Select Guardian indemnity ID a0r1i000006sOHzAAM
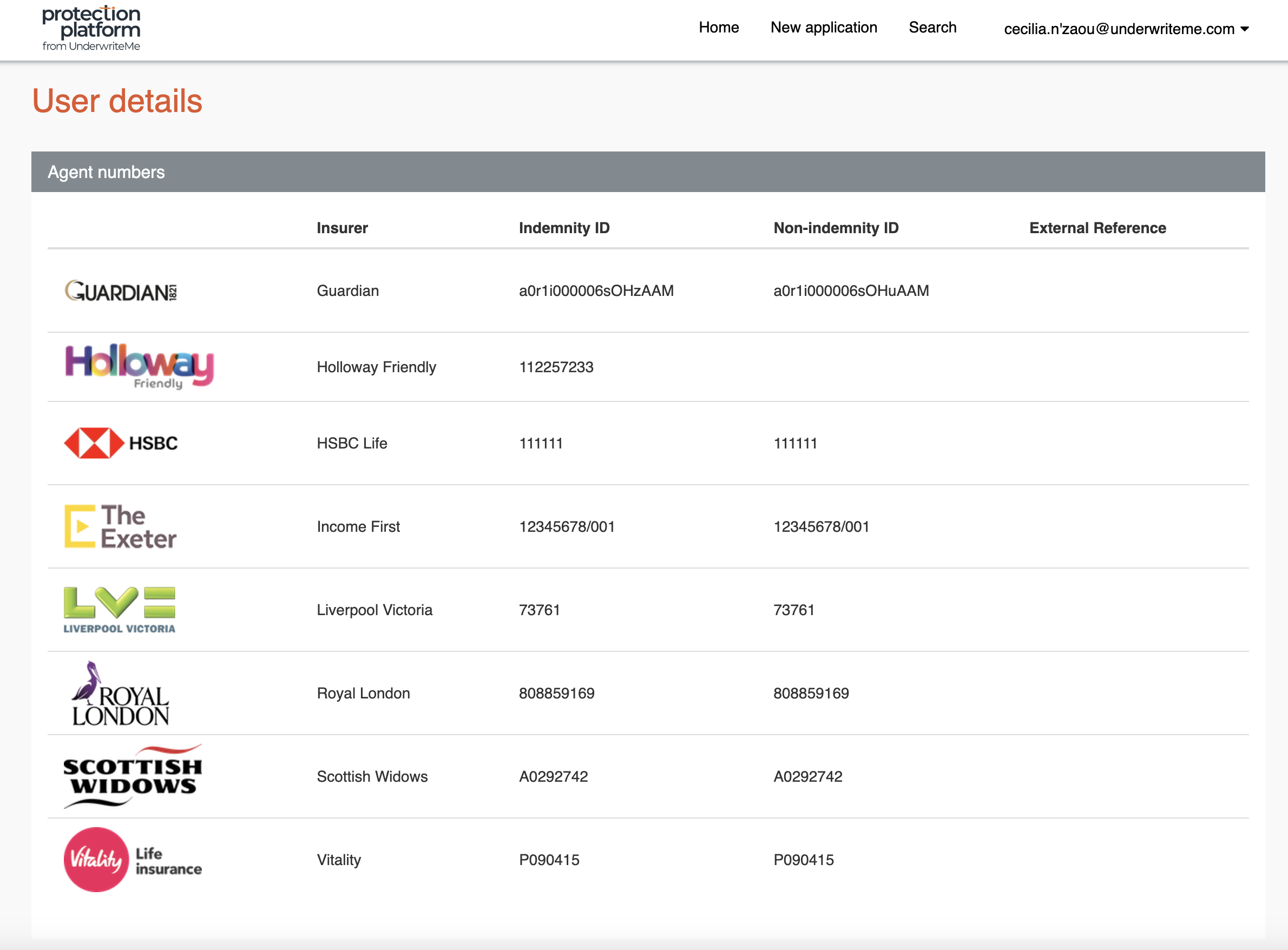 coord(596,291)
